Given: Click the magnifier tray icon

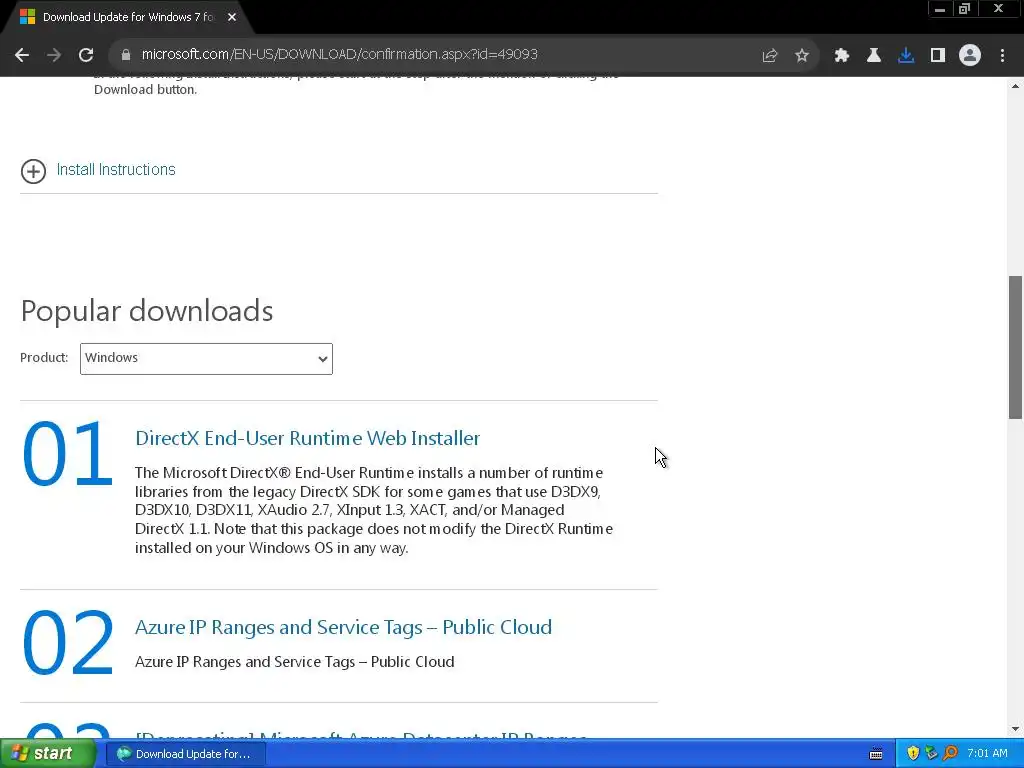Looking at the screenshot, I should (x=950, y=754).
